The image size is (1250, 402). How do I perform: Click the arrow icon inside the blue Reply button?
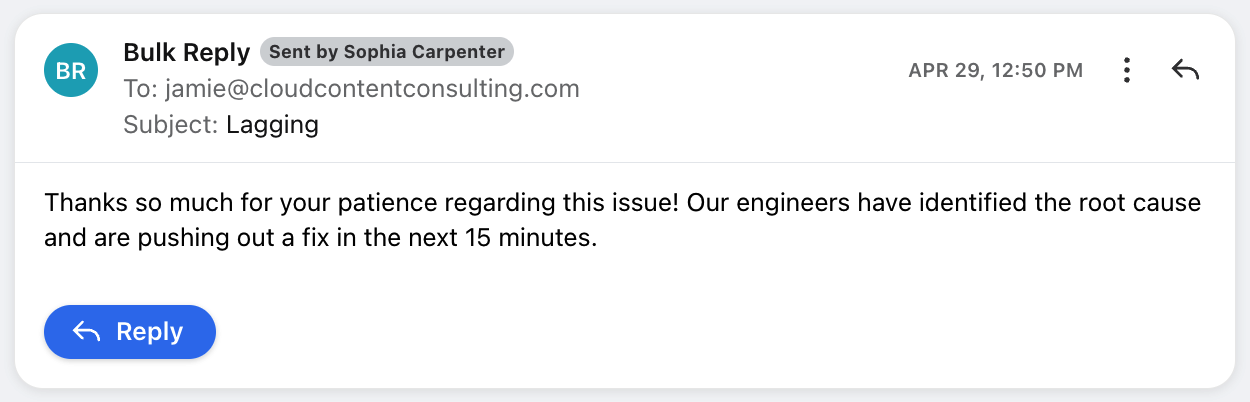tap(87, 332)
